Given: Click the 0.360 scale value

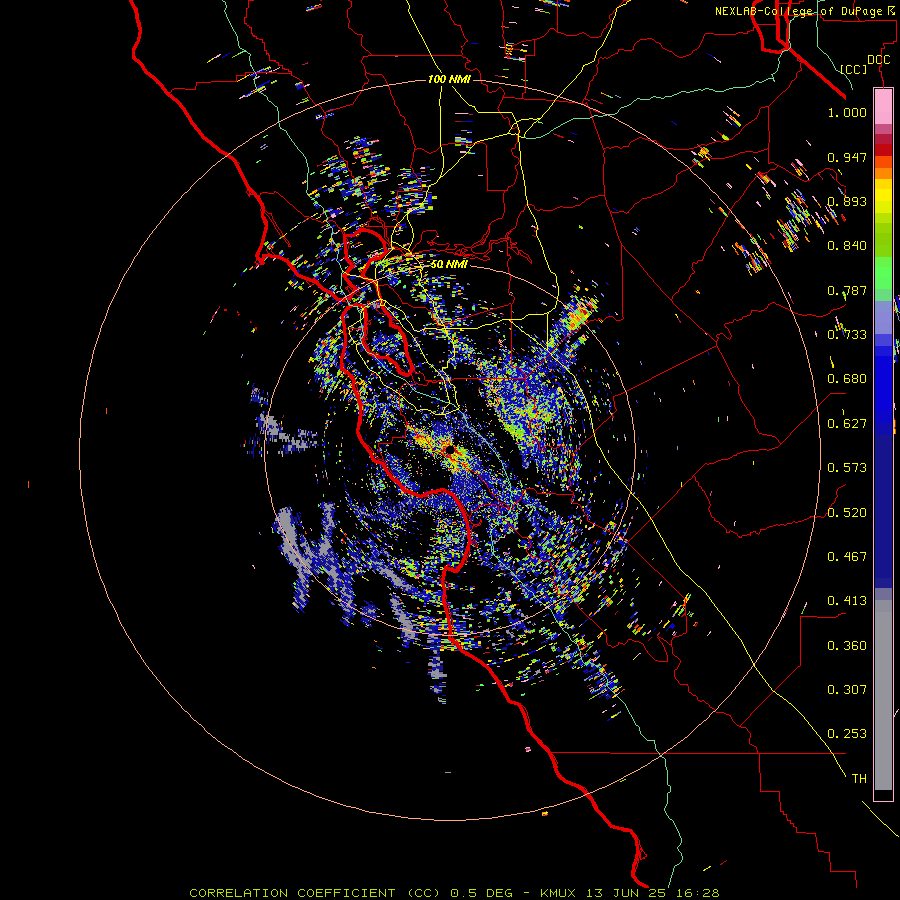Looking at the screenshot, I should click(847, 646).
